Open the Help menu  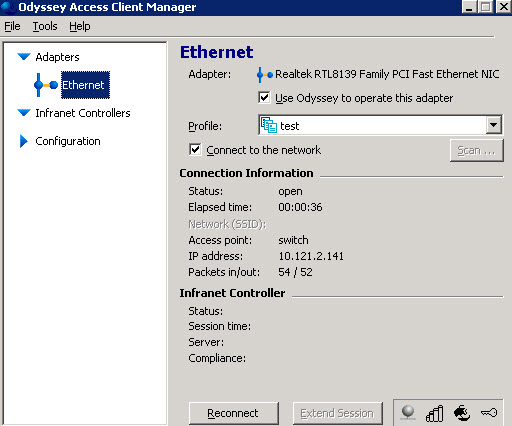pos(80,26)
